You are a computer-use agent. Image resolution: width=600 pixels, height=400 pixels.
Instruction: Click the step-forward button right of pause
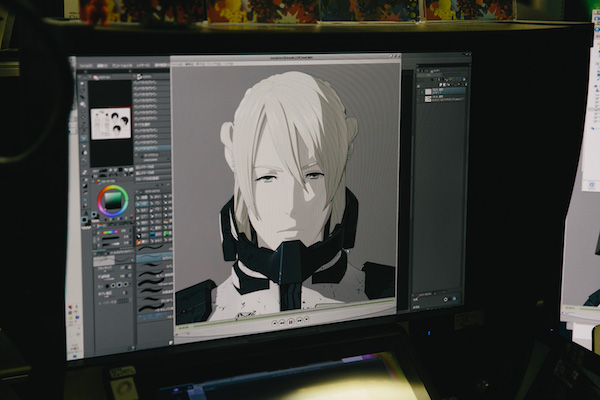click(299, 321)
